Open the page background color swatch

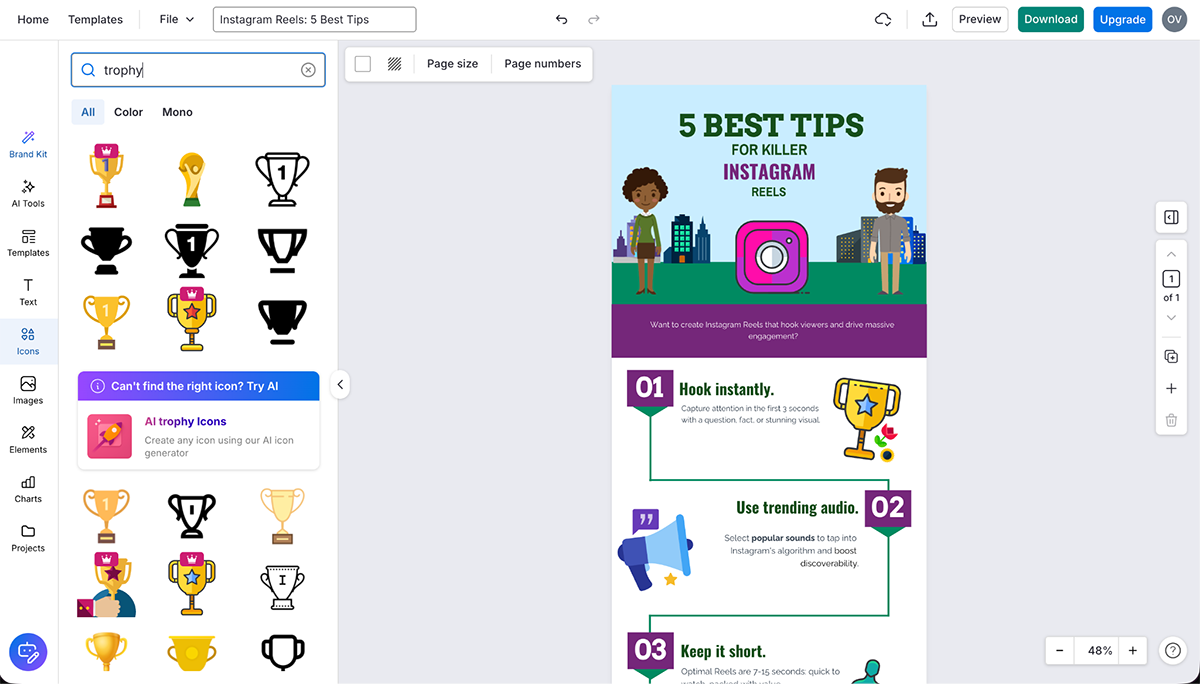[363, 63]
